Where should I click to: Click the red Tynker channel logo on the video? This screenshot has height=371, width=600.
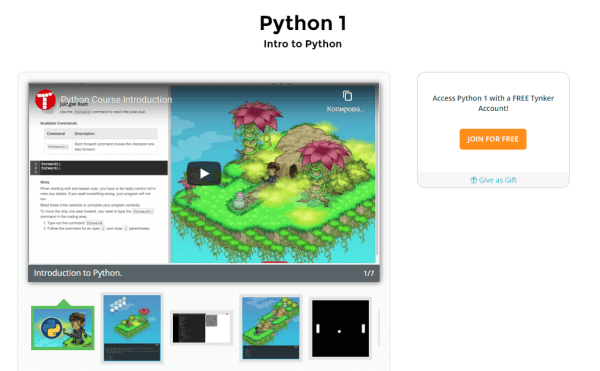pyautogui.click(x=45, y=100)
